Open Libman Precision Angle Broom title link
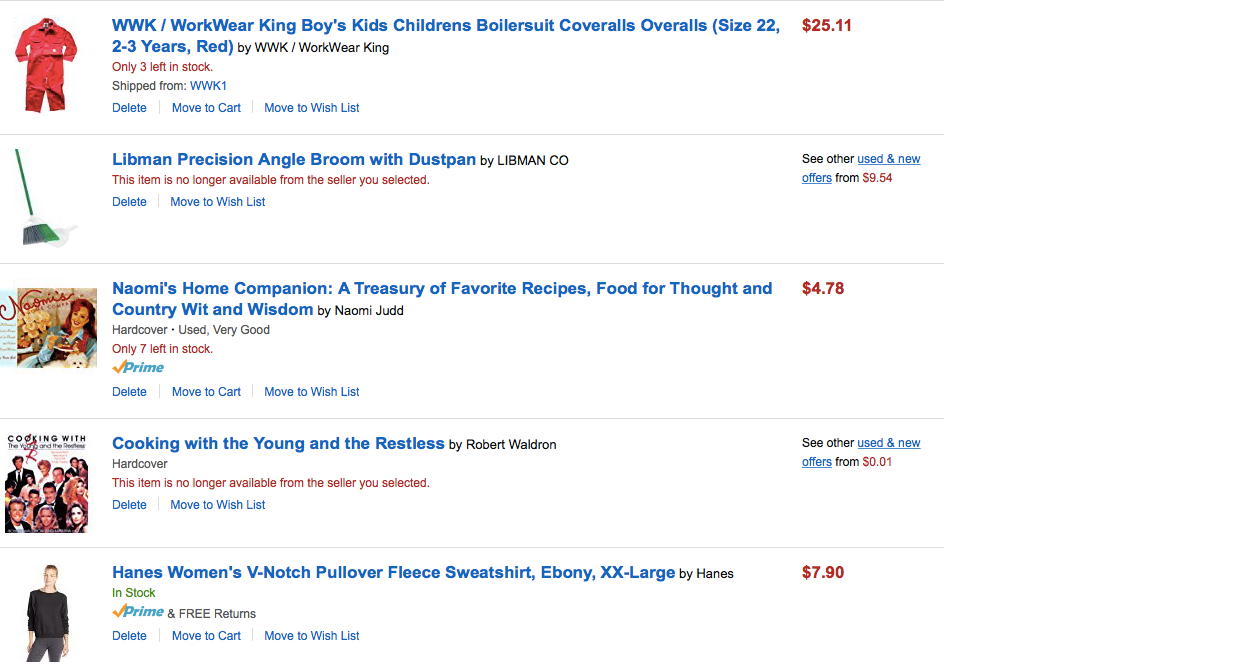This screenshot has width=1241, height=672. [293, 160]
